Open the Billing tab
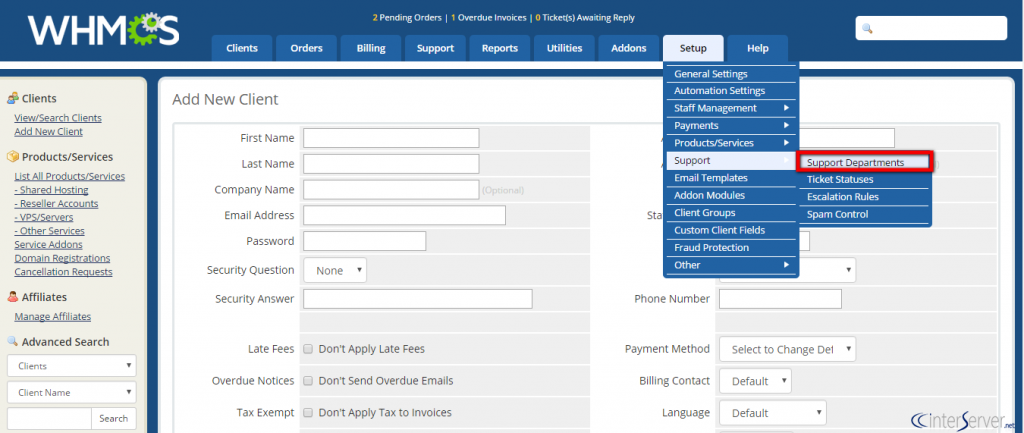This screenshot has width=1024, height=433. [371, 48]
